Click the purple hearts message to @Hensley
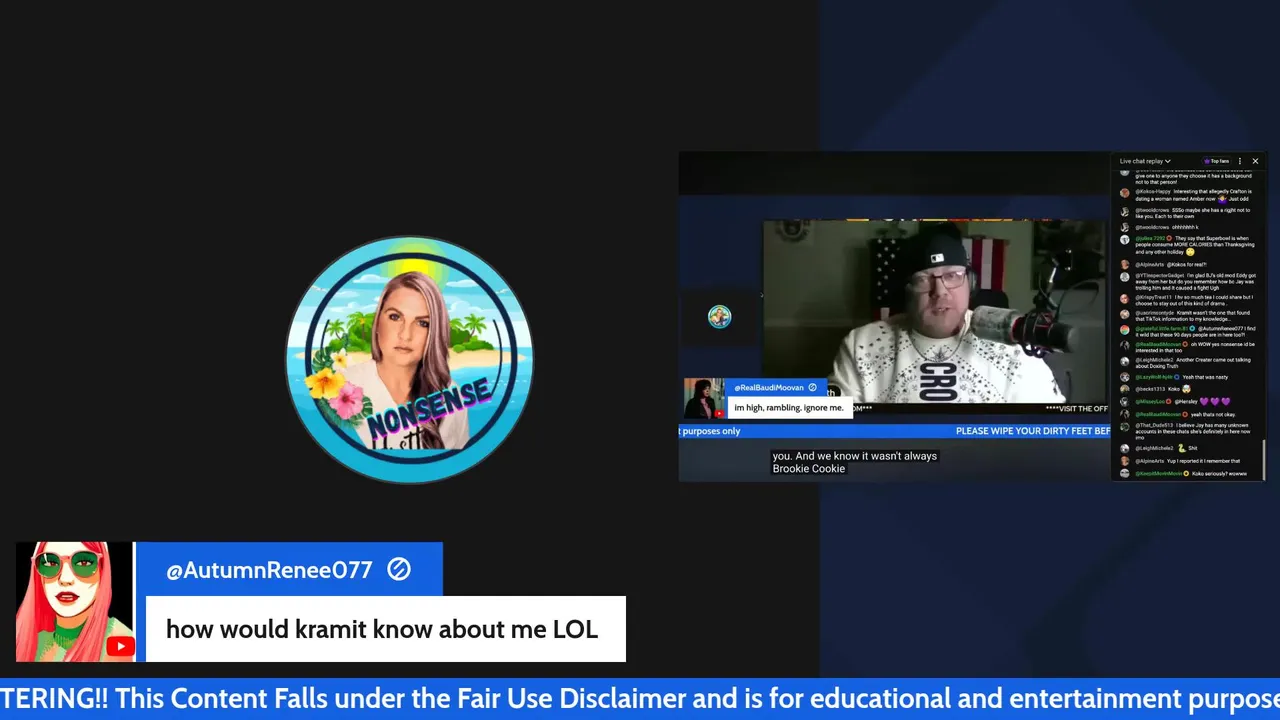Viewport: 1280px width, 720px height. pos(1183,401)
